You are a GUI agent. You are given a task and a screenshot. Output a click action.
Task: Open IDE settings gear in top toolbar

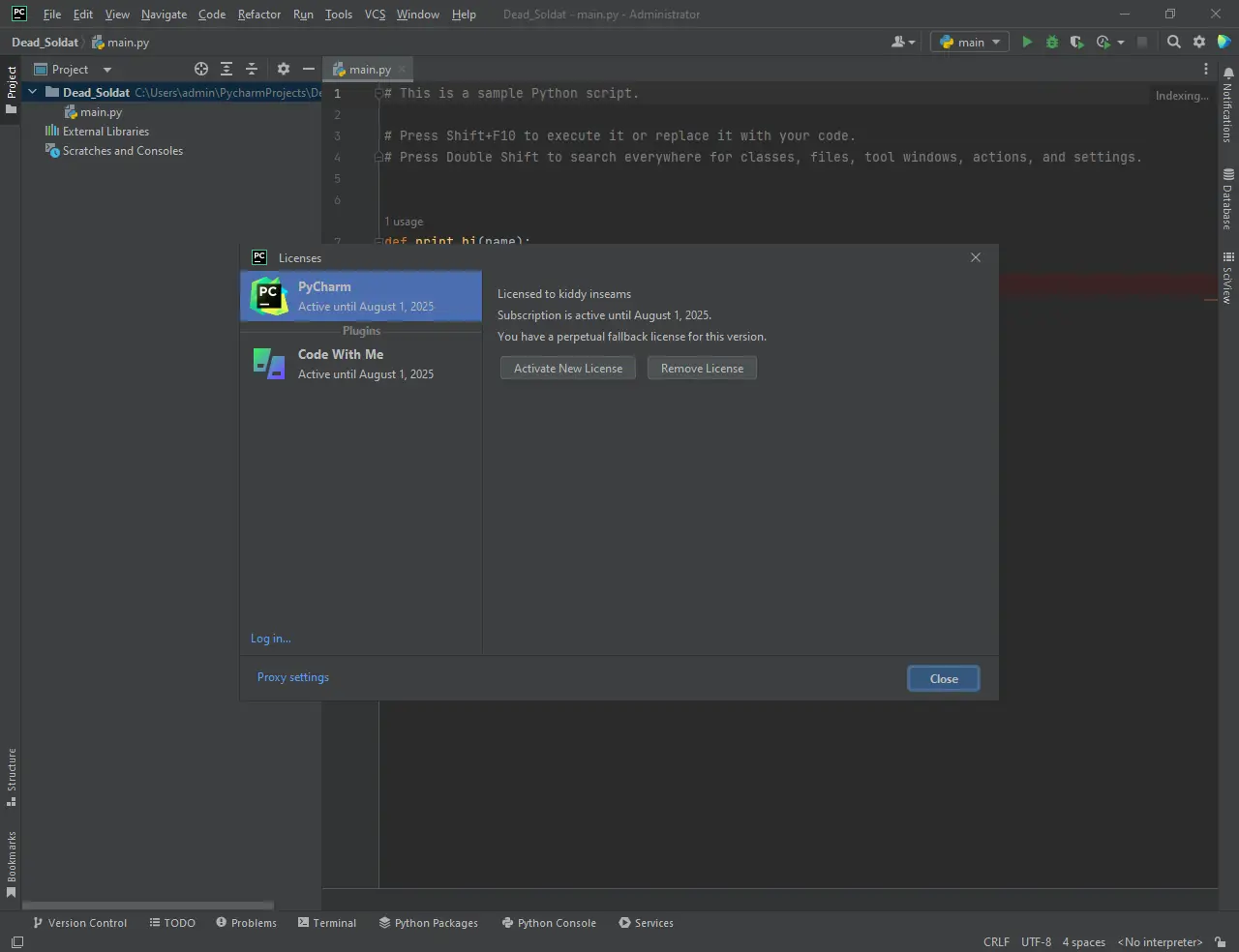tap(1199, 42)
